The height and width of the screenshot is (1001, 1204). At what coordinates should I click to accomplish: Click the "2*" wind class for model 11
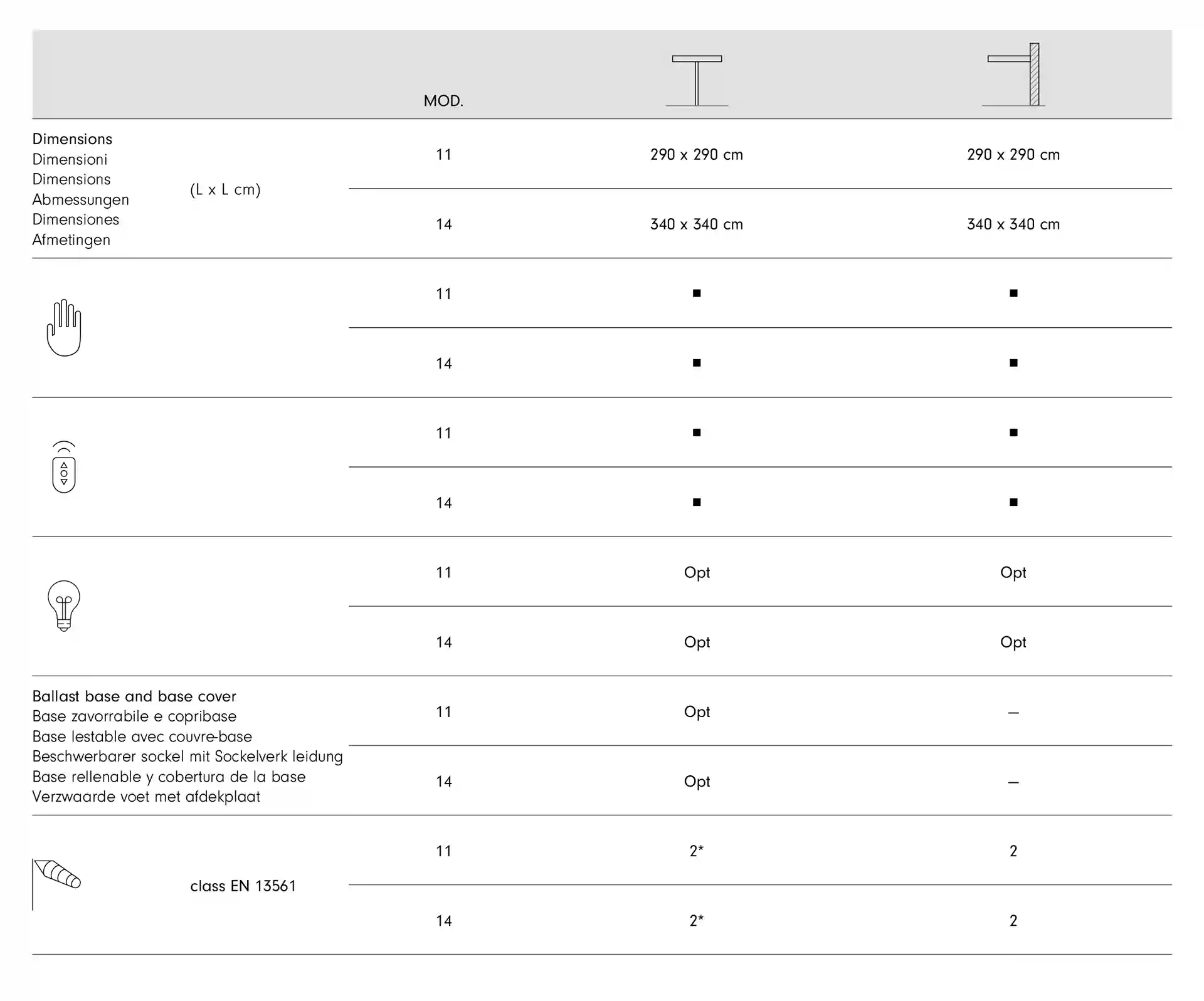tap(697, 851)
